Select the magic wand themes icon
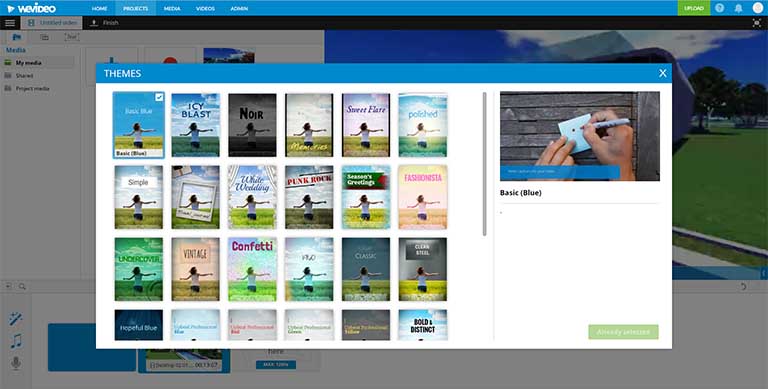 pos(16,318)
